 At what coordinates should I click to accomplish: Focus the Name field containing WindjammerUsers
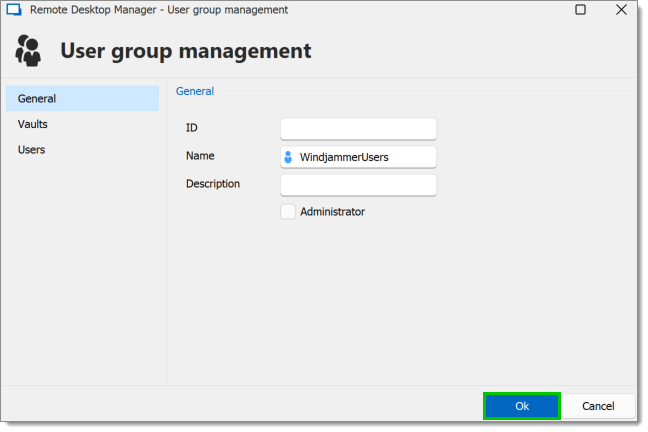(358, 157)
